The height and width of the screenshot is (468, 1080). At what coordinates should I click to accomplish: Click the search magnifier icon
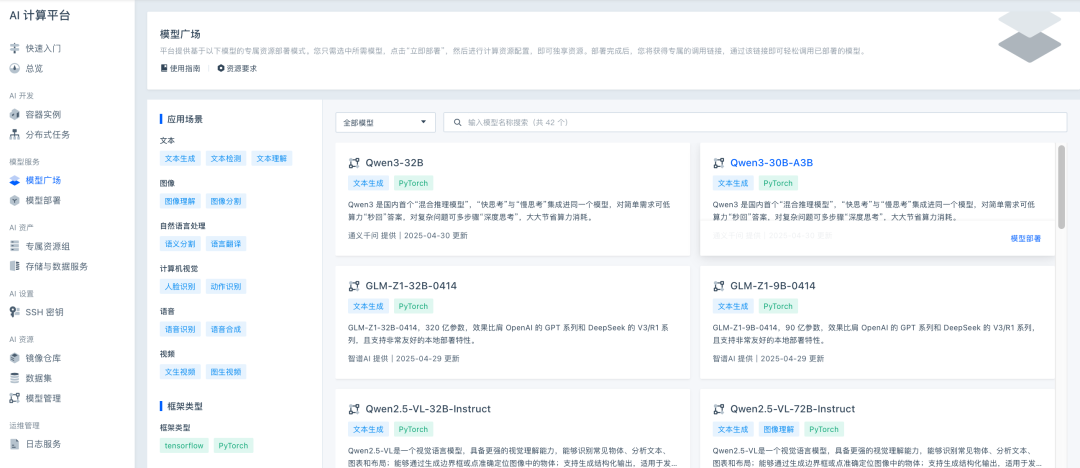[x=457, y=123]
